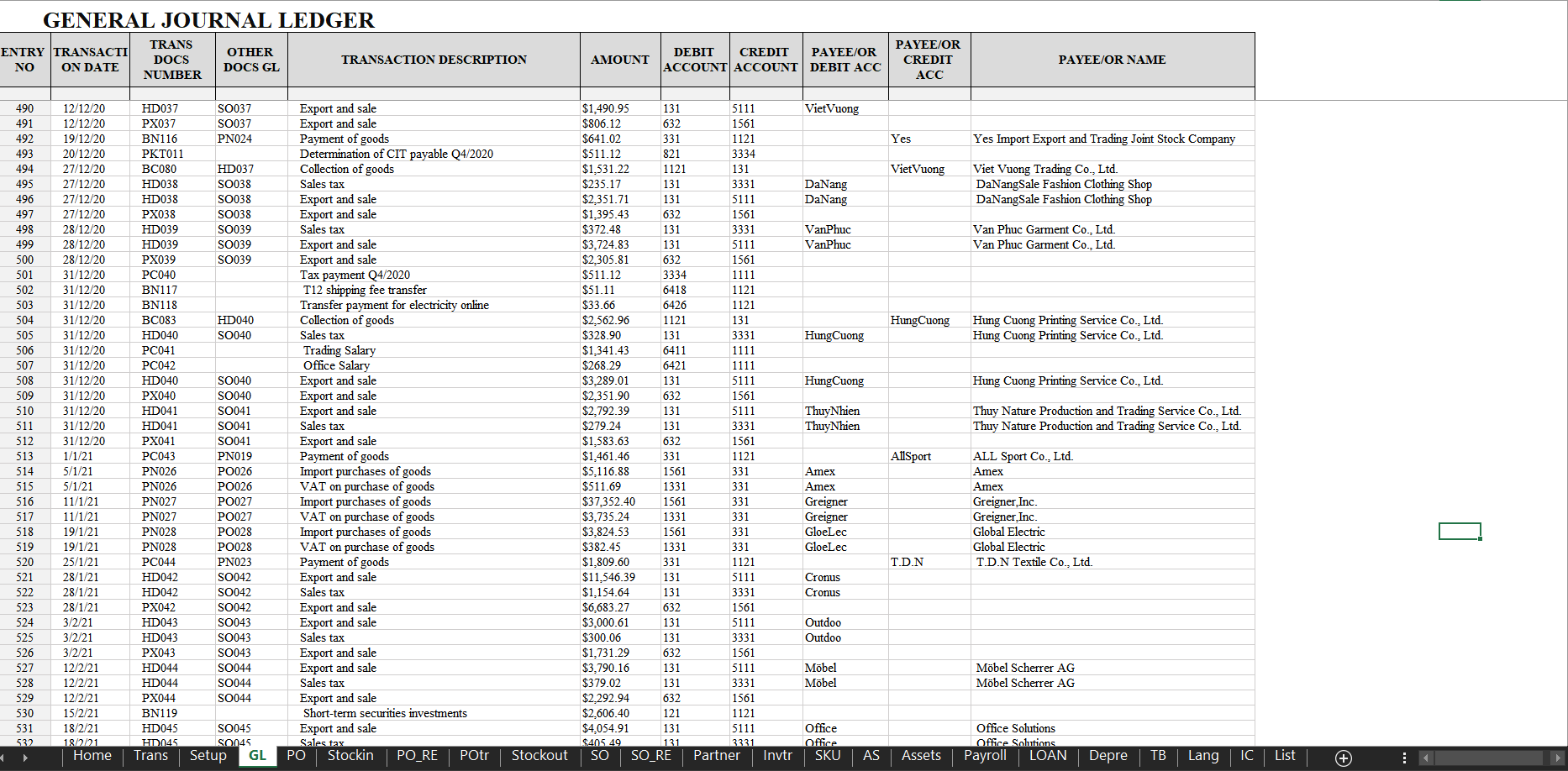Select the SO sheet tab
Viewport: 1568px width, 771px height.
[600, 755]
